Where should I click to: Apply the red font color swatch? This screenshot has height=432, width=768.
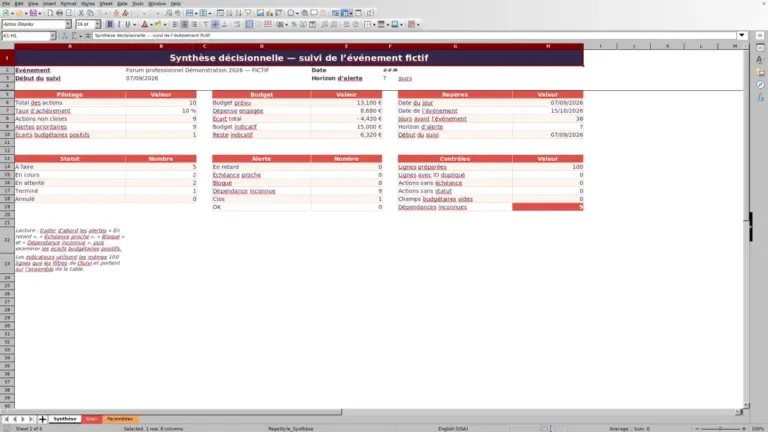coord(144,24)
